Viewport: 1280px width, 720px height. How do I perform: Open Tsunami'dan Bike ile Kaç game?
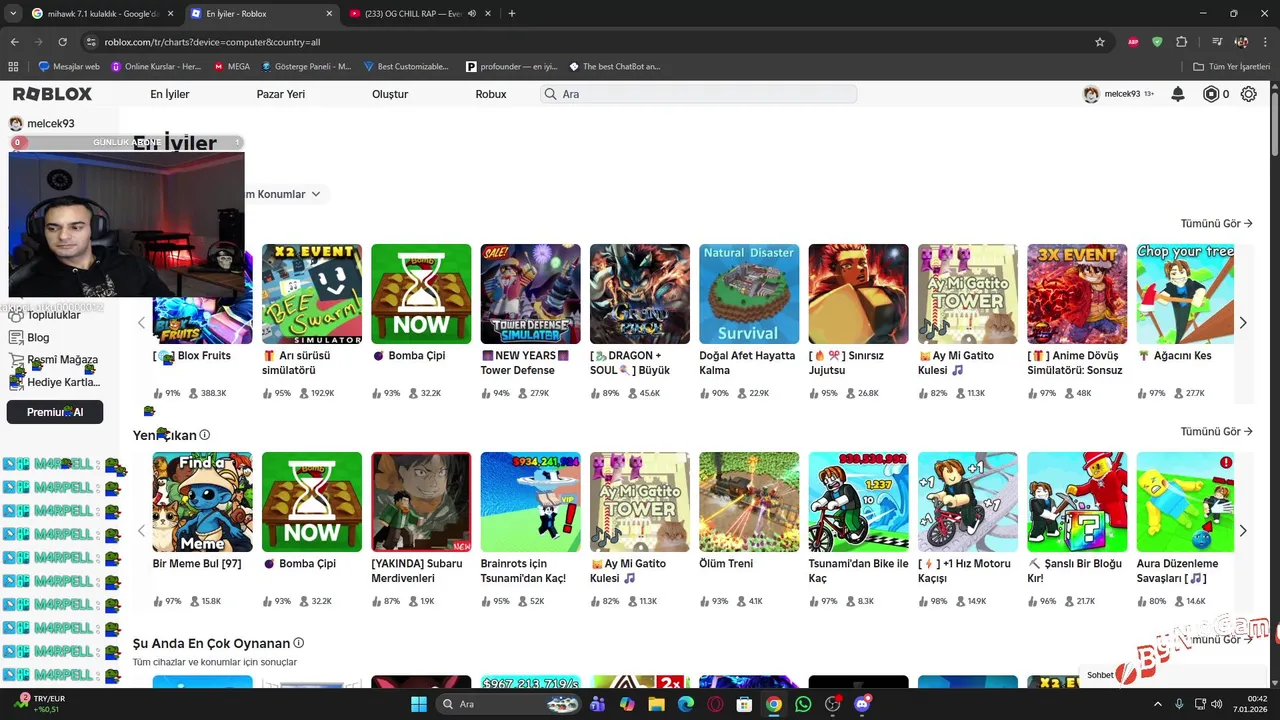click(858, 502)
